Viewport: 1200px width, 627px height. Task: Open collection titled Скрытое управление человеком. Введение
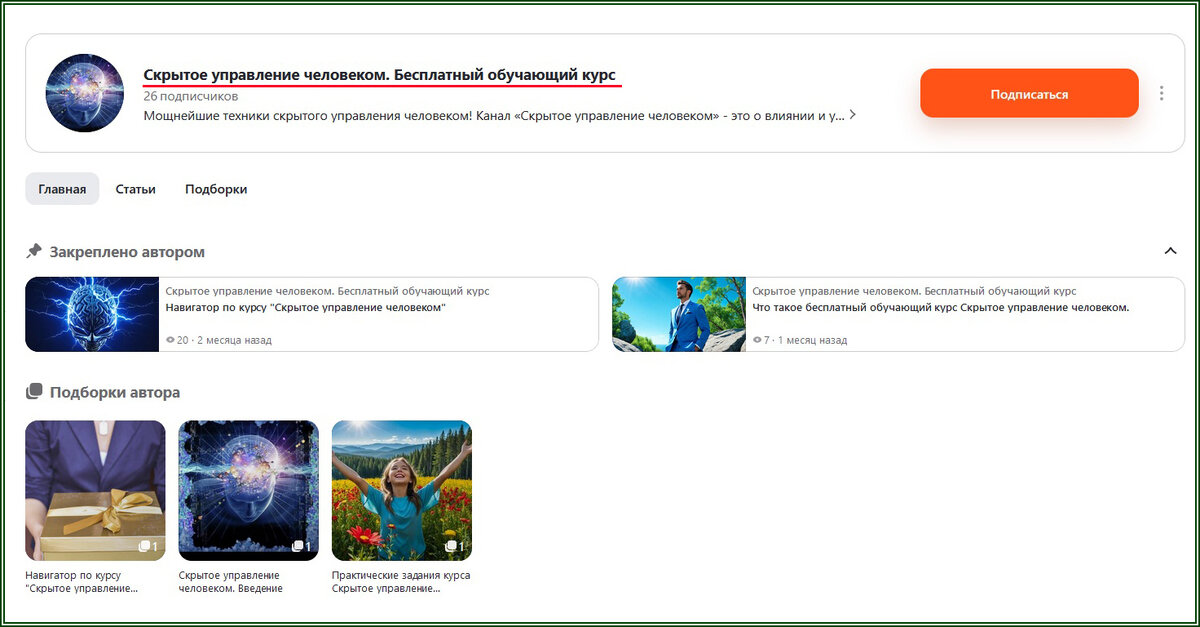click(x=231, y=582)
